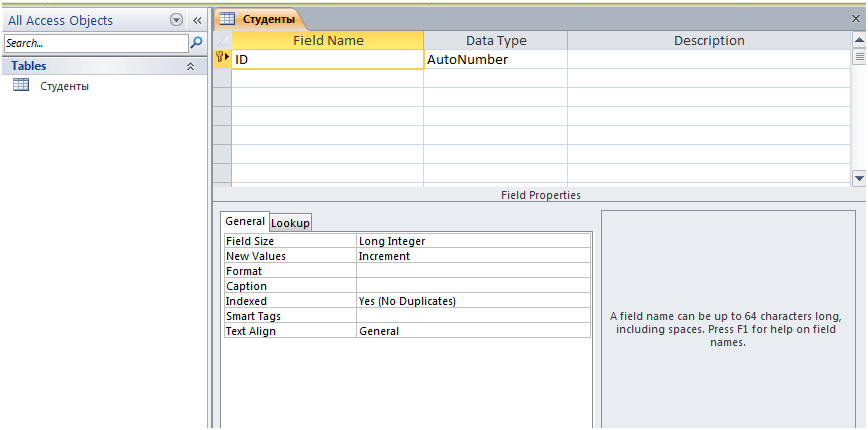Switch to the Lookup properties tab

(x=291, y=222)
